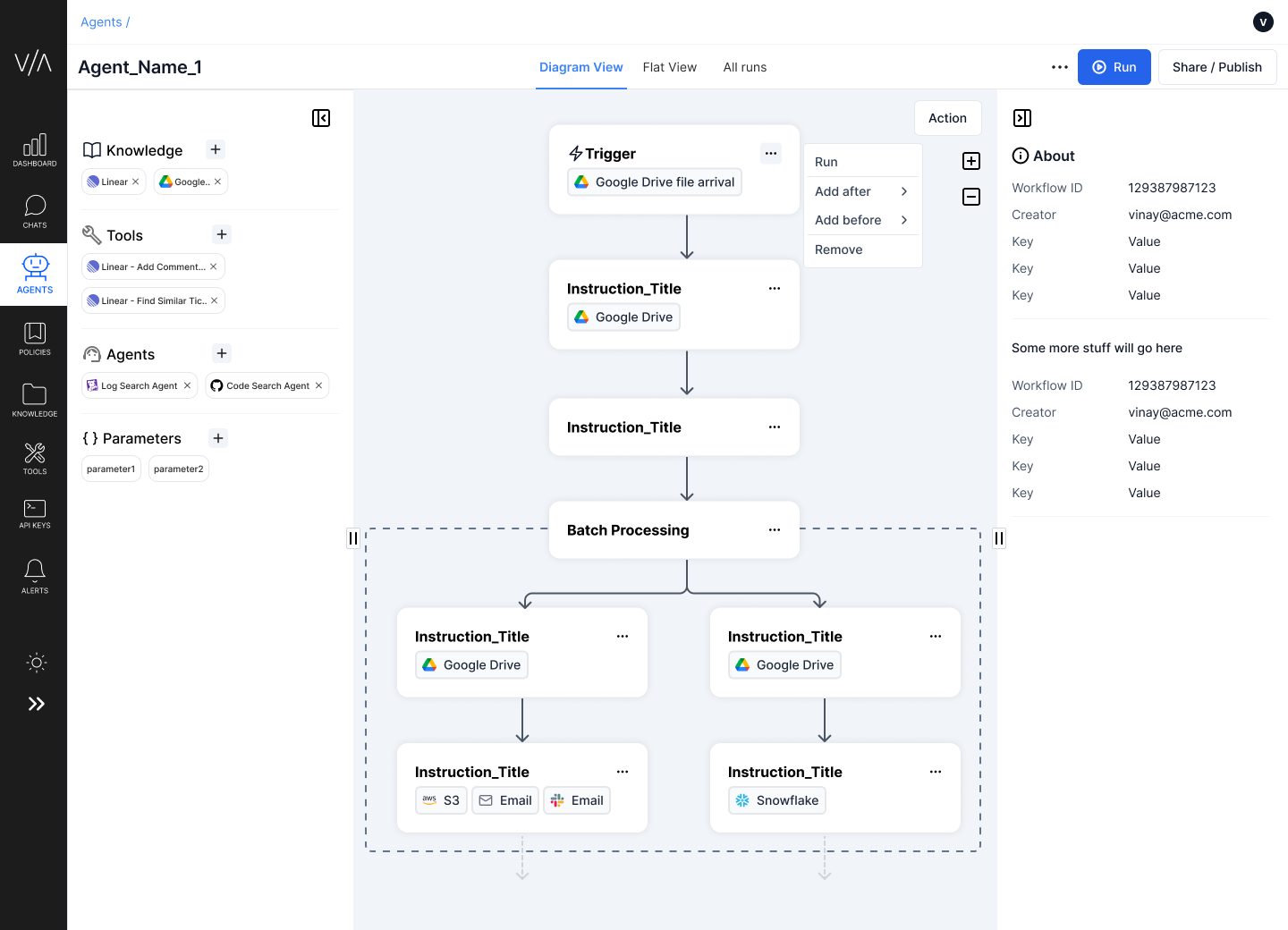Switch to the Flat View tab
The image size is (1288, 930).
[669, 67]
